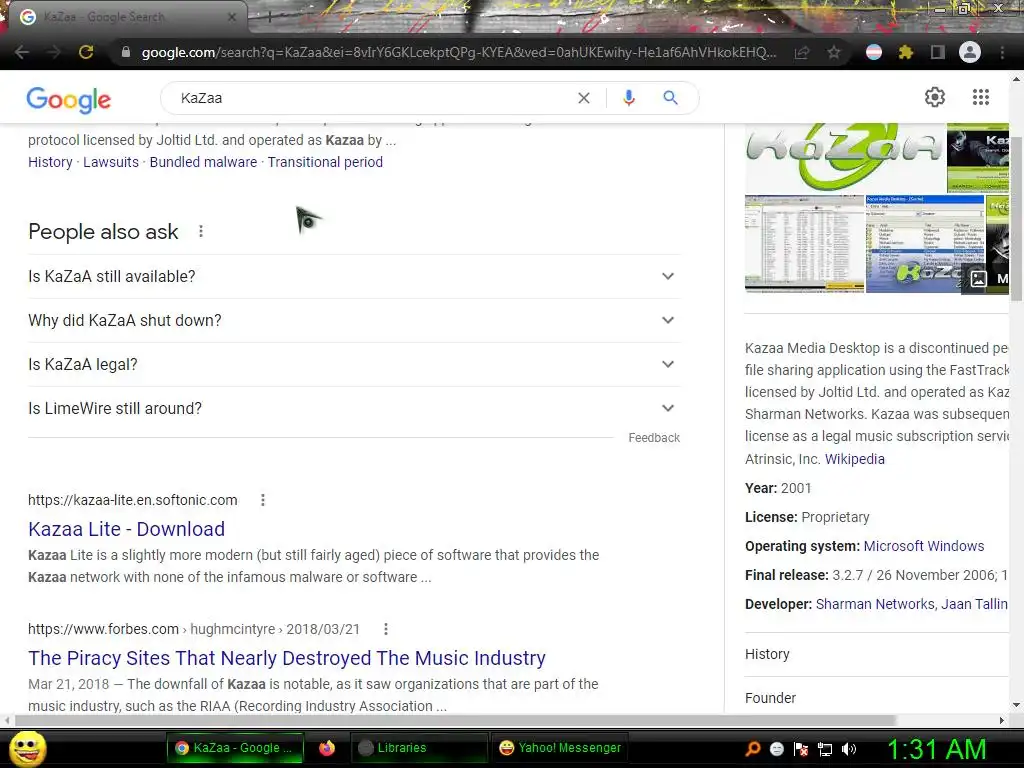1024x768 pixels.
Task: Open the Microsoft Windows link
Action: (923, 546)
